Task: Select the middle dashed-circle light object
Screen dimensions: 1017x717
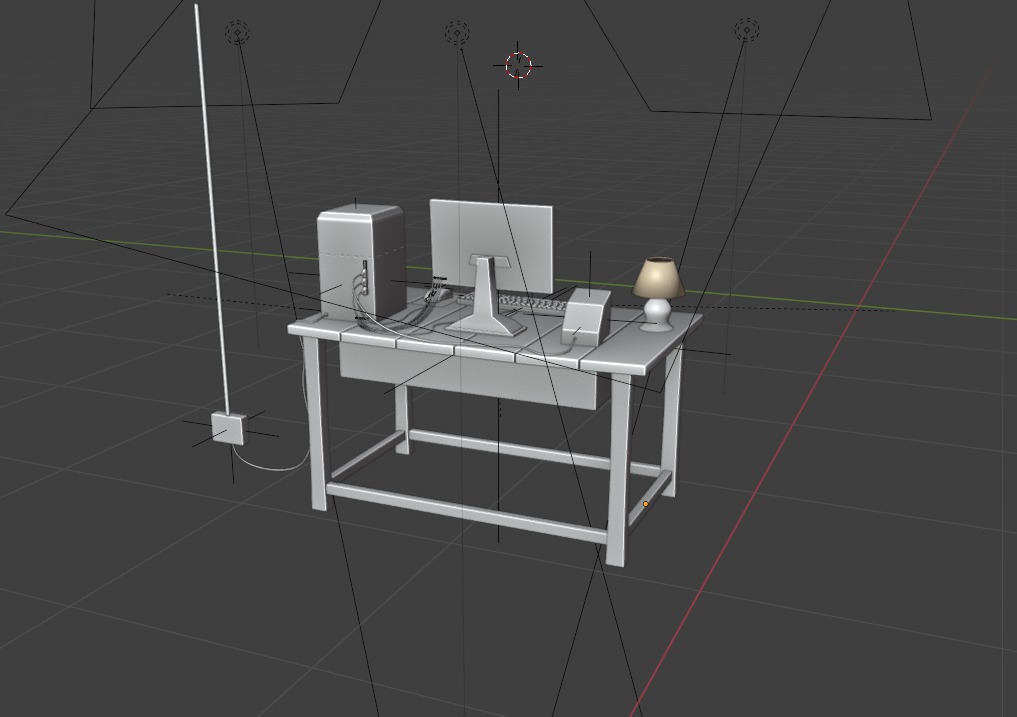Action: (x=457, y=32)
